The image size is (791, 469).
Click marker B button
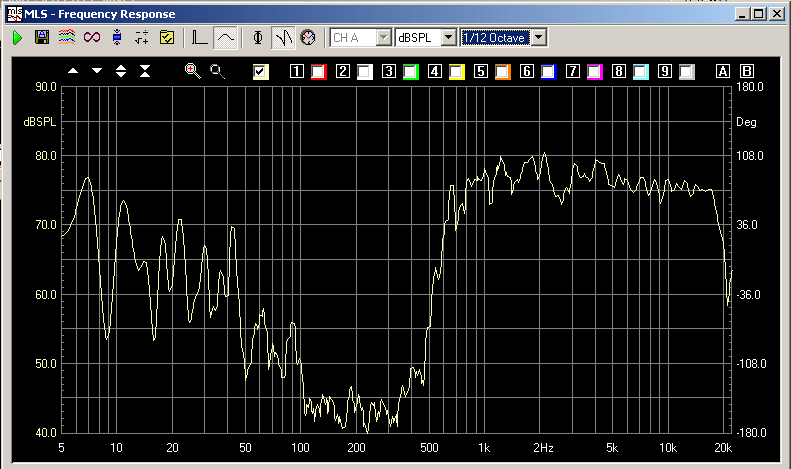[x=746, y=71]
